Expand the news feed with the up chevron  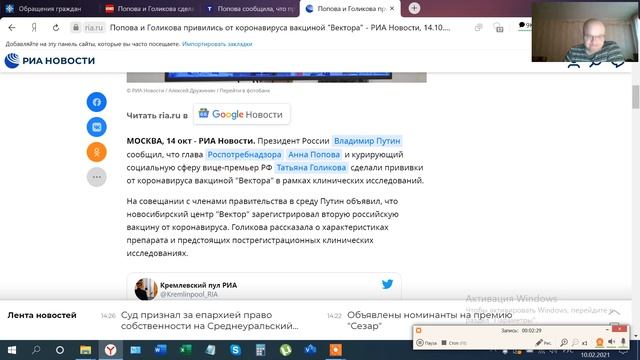614,312
